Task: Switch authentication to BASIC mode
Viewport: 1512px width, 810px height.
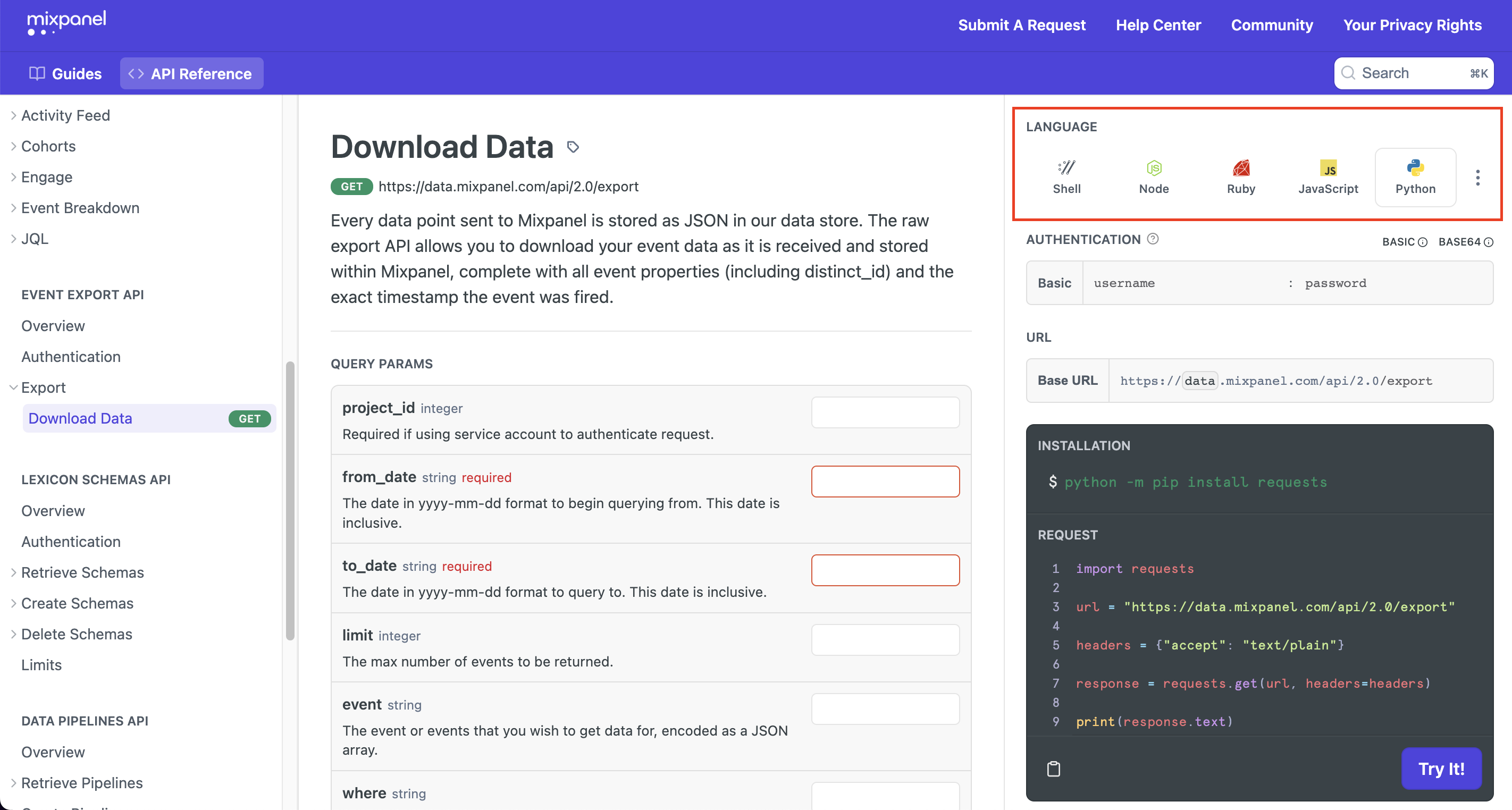Action: coord(1404,242)
